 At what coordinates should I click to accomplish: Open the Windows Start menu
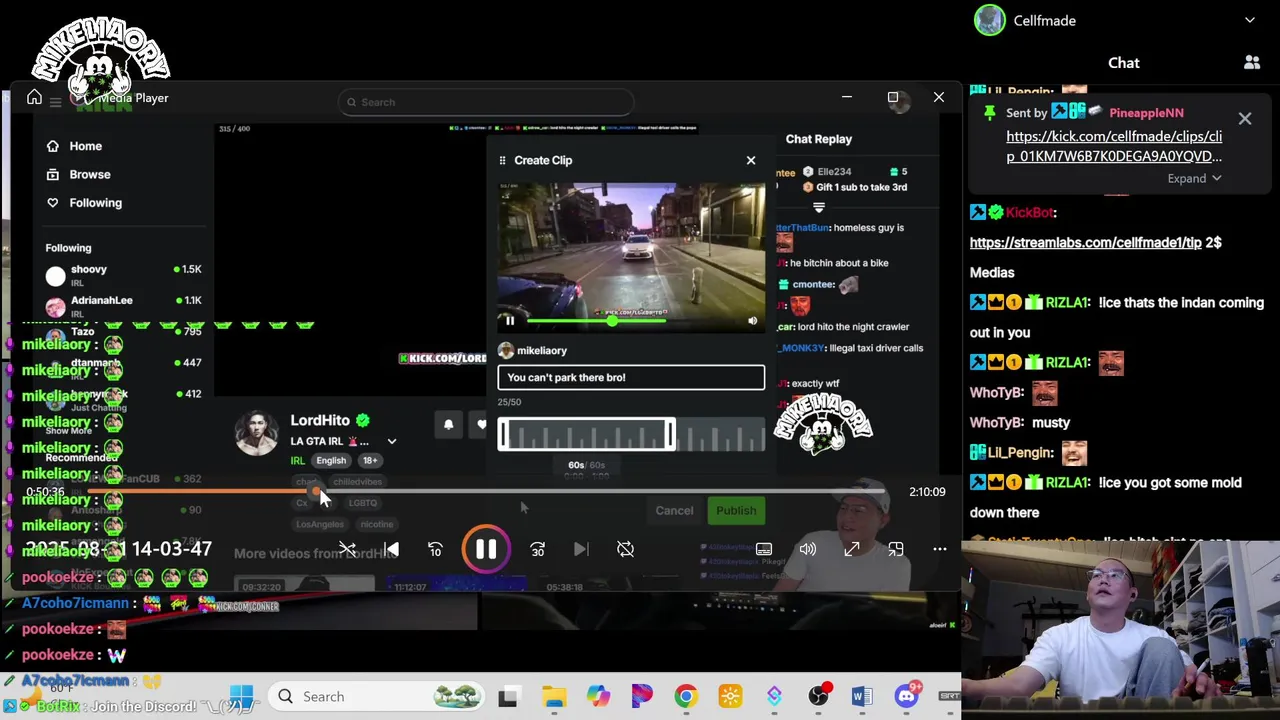pos(242,696)
